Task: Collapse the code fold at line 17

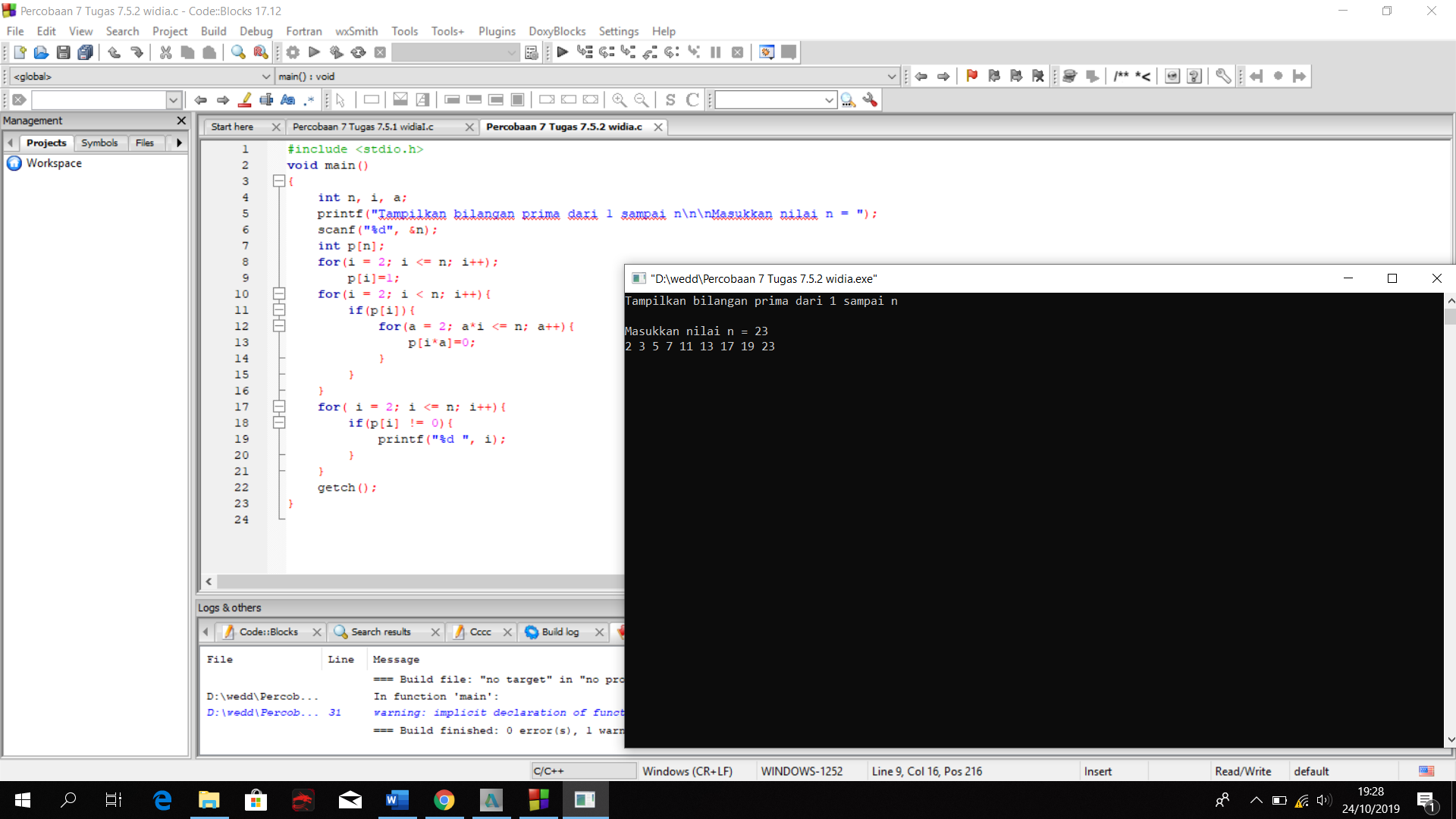Action: click(279, 407)
